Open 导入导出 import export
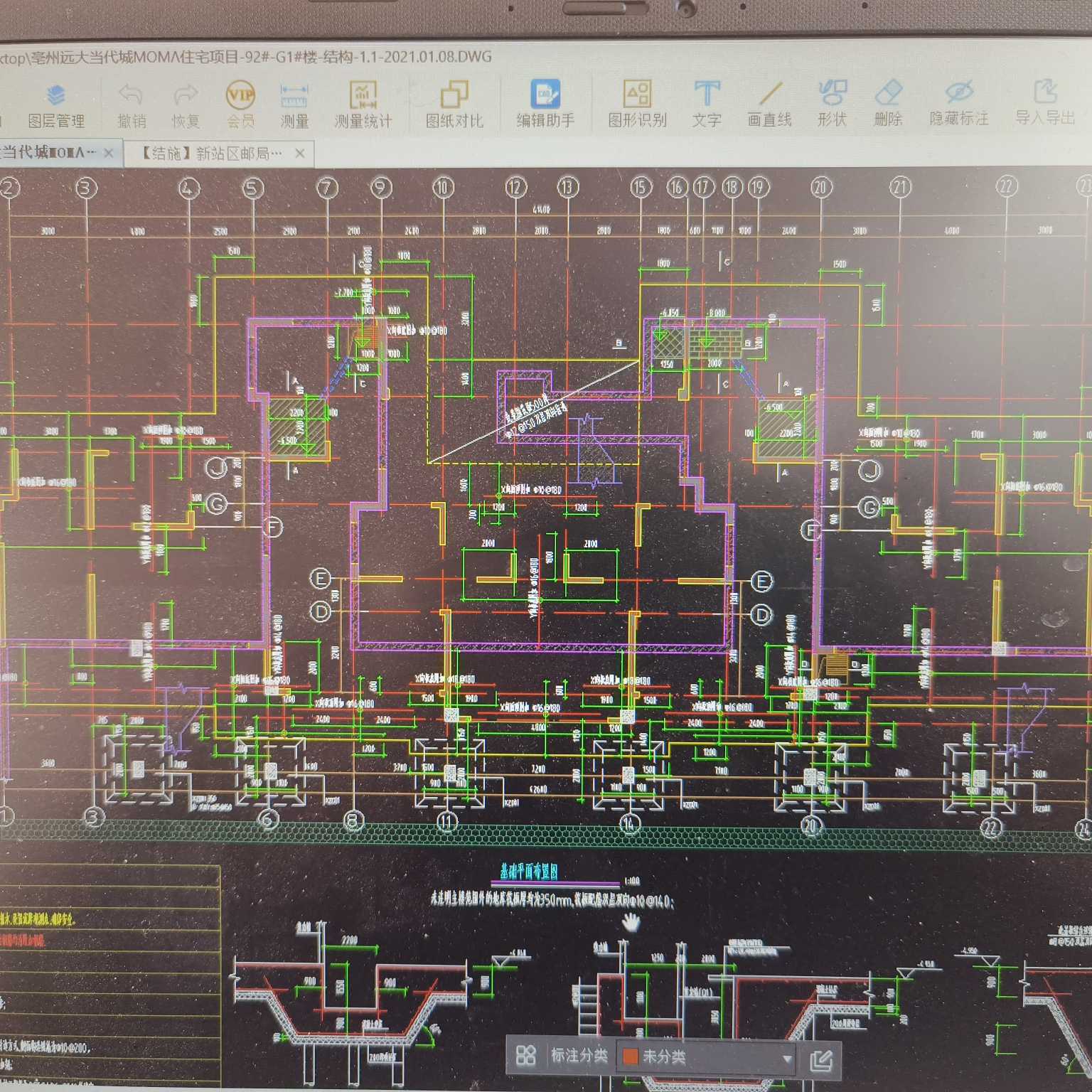The width and height of the screenshot is (1092, 1092). [1045, 104]
